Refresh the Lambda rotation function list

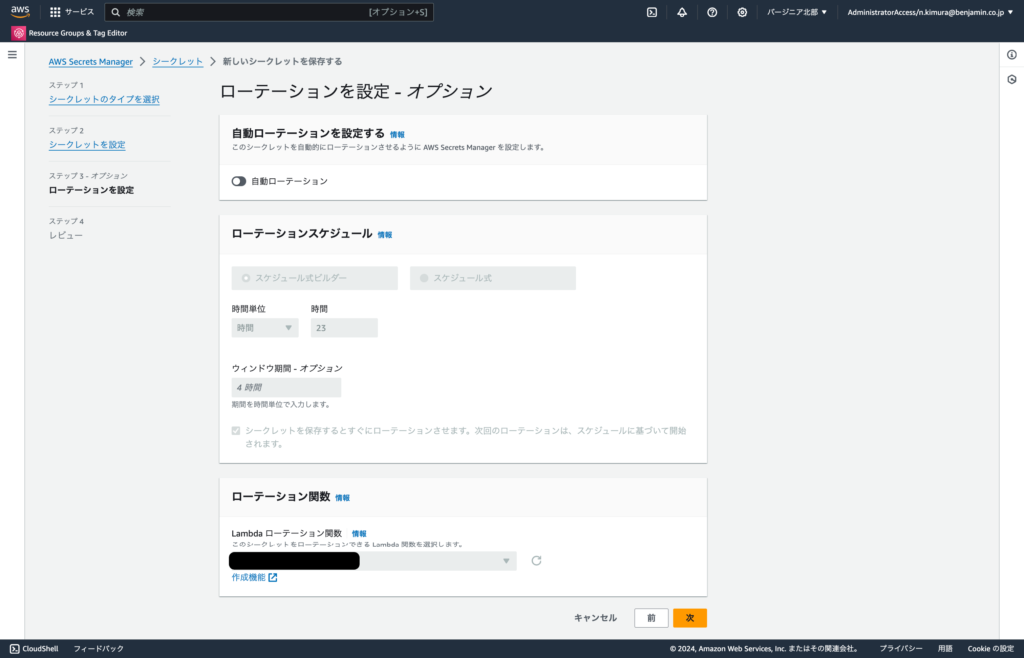click(x=536, y=561)
